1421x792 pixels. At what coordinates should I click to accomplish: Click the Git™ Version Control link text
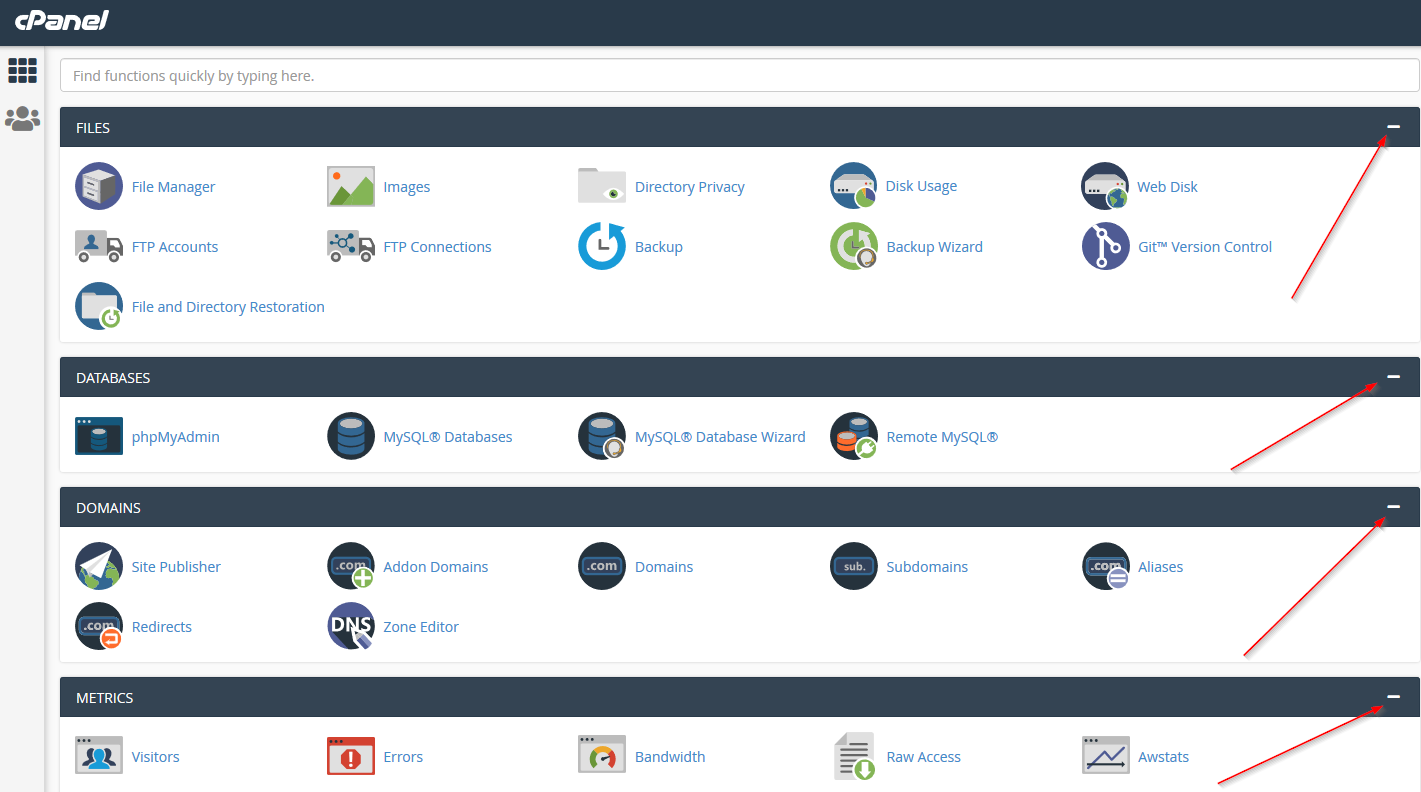click(1205, 247)
